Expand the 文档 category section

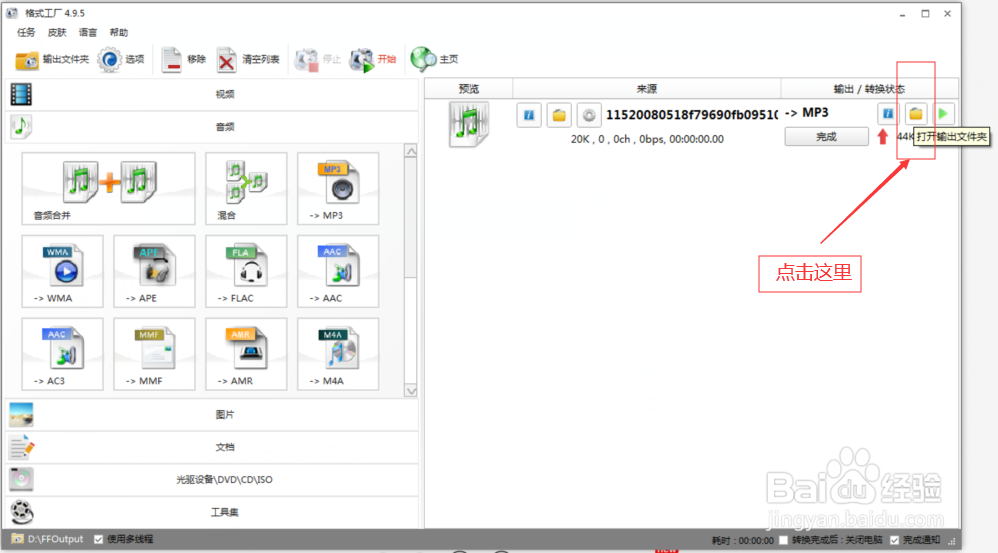[x=212, y=447]
